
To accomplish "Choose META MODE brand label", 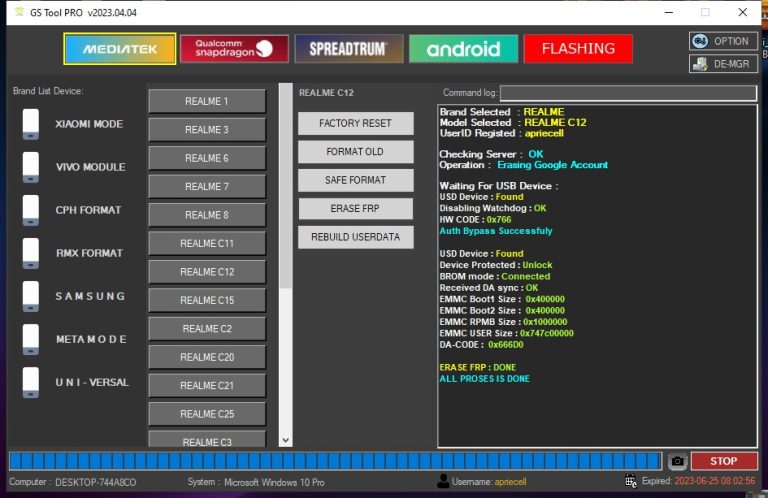I will [x=91, y=339].
